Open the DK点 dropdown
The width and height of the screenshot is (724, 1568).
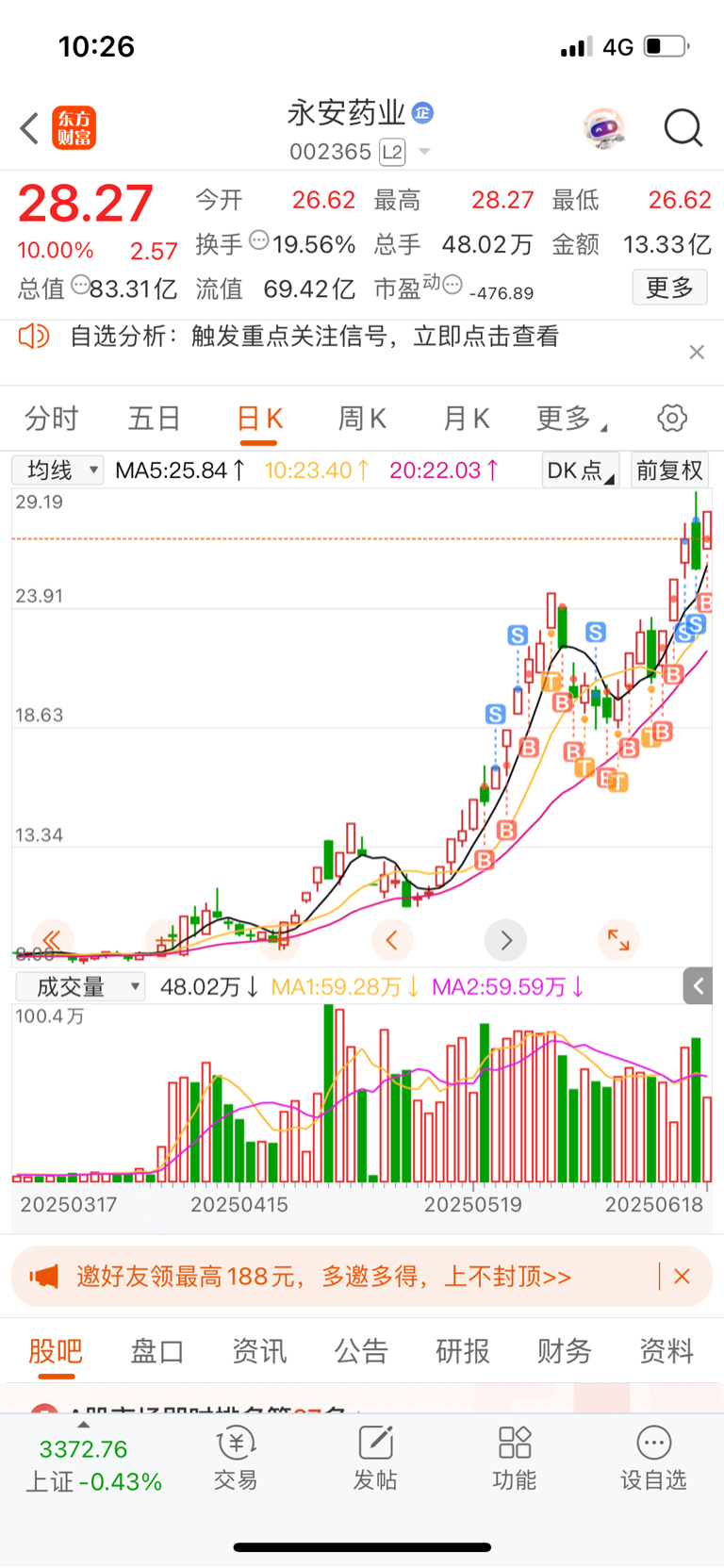(580, 470)
